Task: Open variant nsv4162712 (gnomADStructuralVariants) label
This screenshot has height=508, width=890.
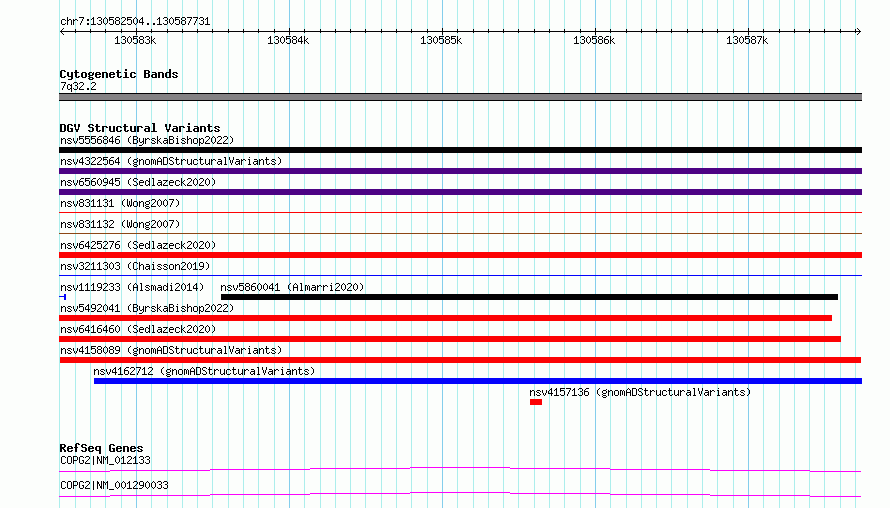Action: [x=204, y=371]
